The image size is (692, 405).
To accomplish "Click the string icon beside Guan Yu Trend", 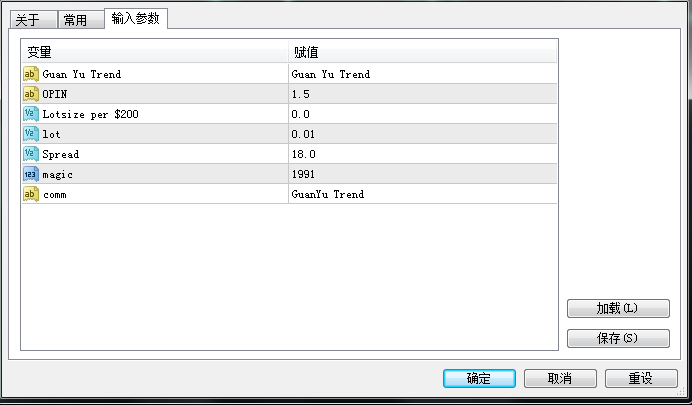I will (x=30, y=74).
